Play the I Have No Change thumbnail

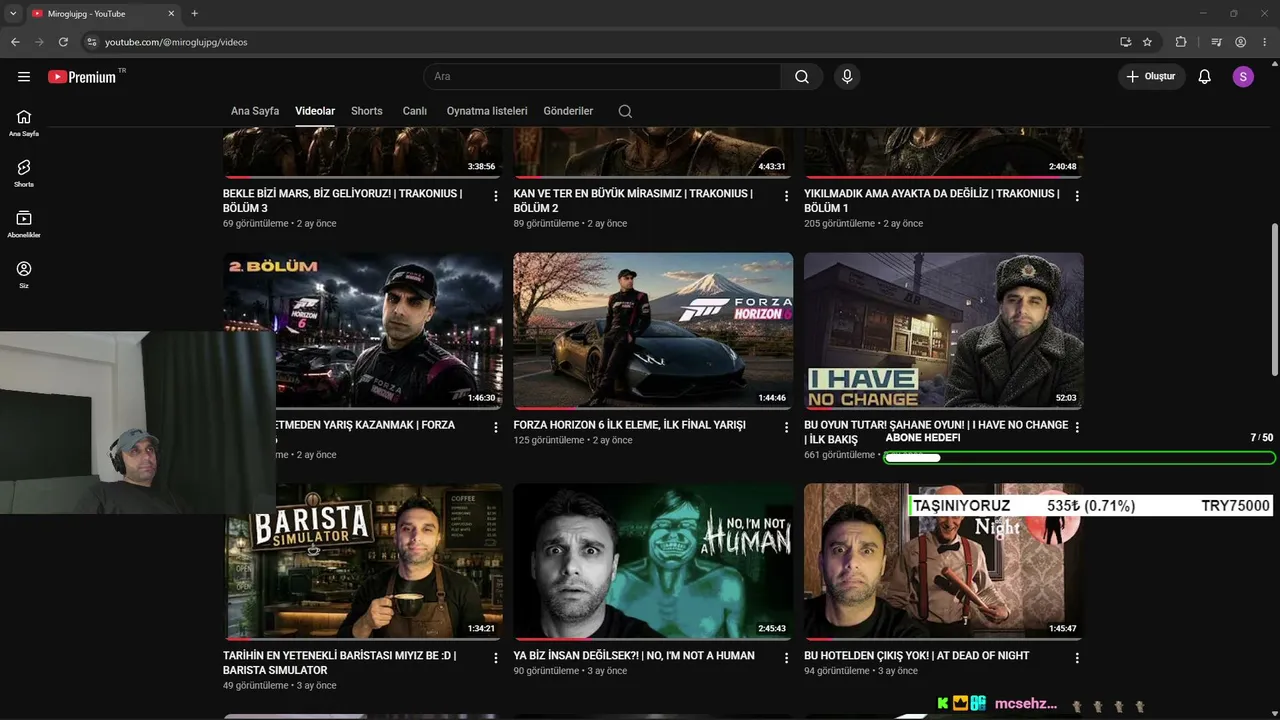944,331
